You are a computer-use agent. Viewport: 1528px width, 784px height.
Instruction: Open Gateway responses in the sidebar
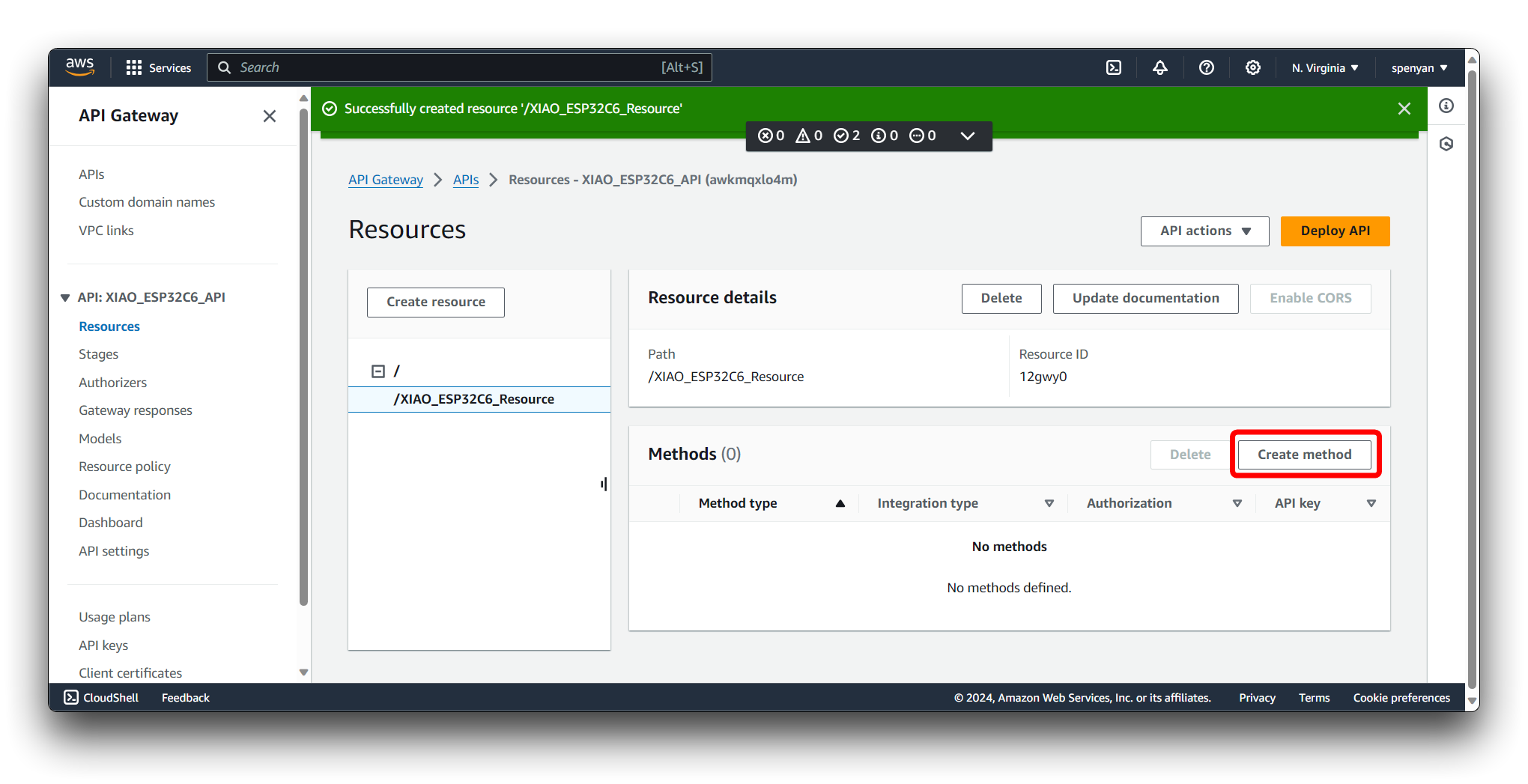coord(136,410)
